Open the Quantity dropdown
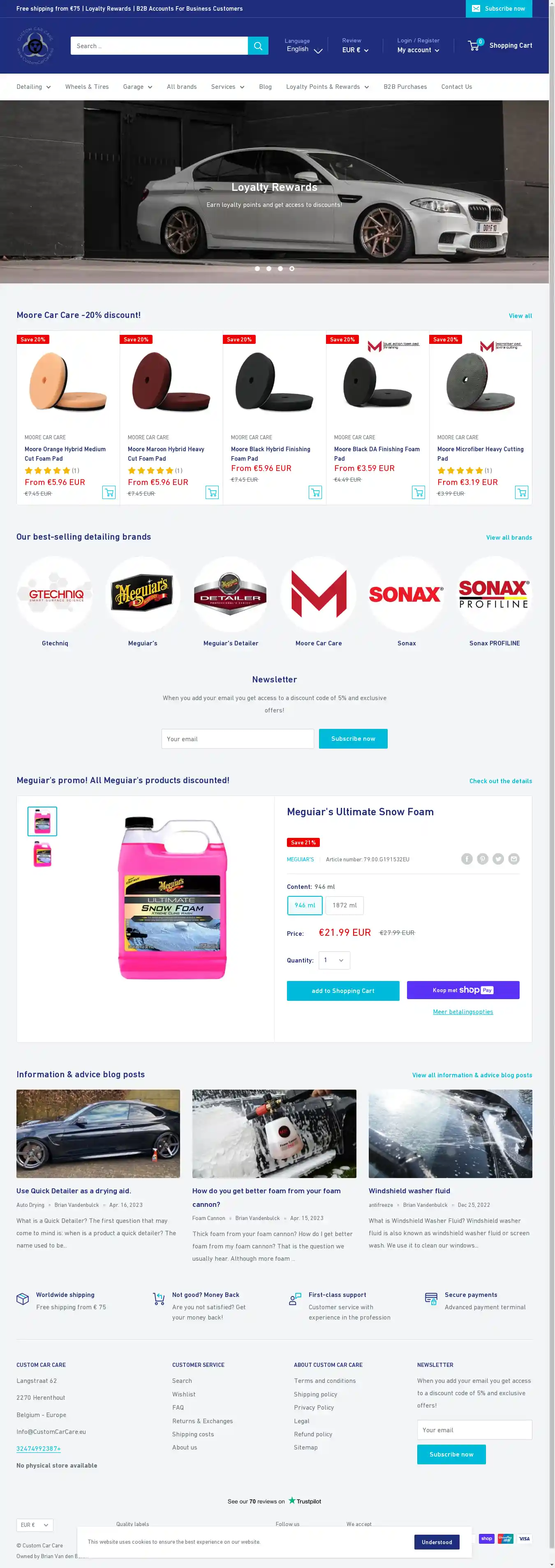This screenshot has width=555, height=1568. pyautogui.click(x=334, y=960)
